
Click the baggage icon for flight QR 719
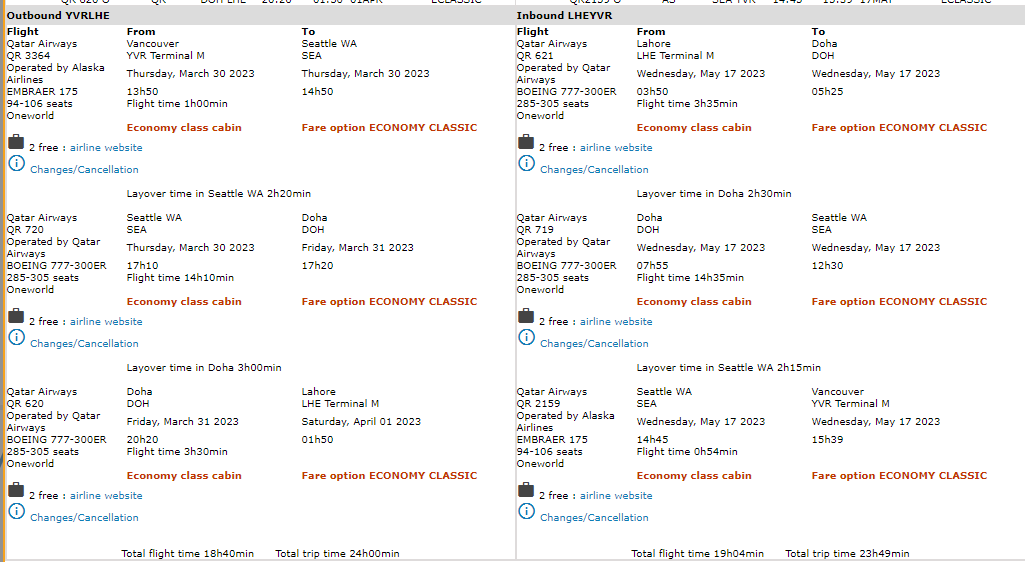point(526,317)
